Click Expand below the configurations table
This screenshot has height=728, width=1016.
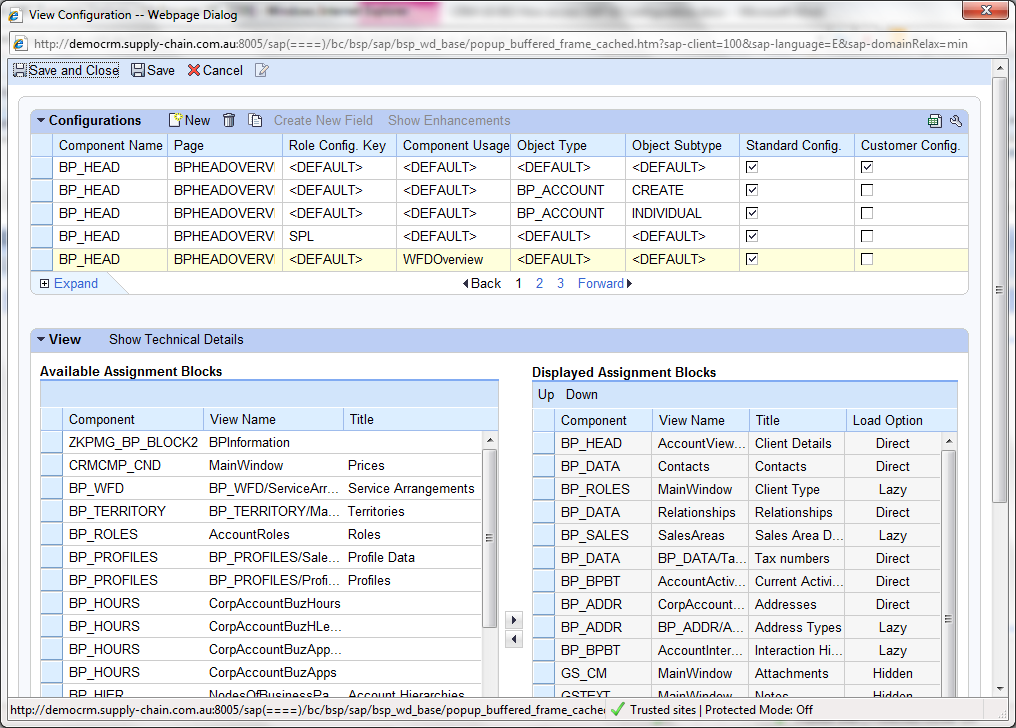75,283
